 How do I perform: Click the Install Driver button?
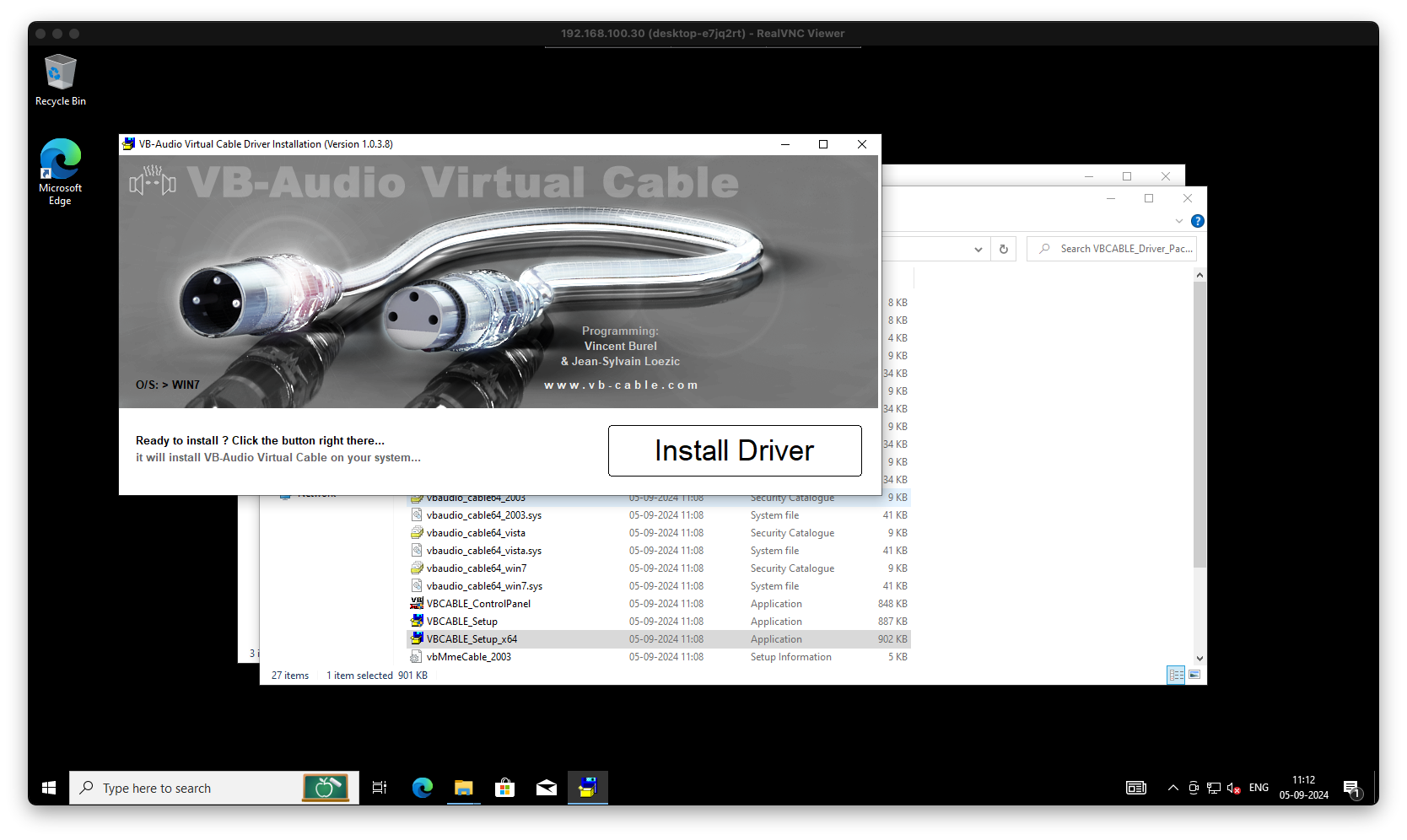pyautogui.click(x=735, y=450)
